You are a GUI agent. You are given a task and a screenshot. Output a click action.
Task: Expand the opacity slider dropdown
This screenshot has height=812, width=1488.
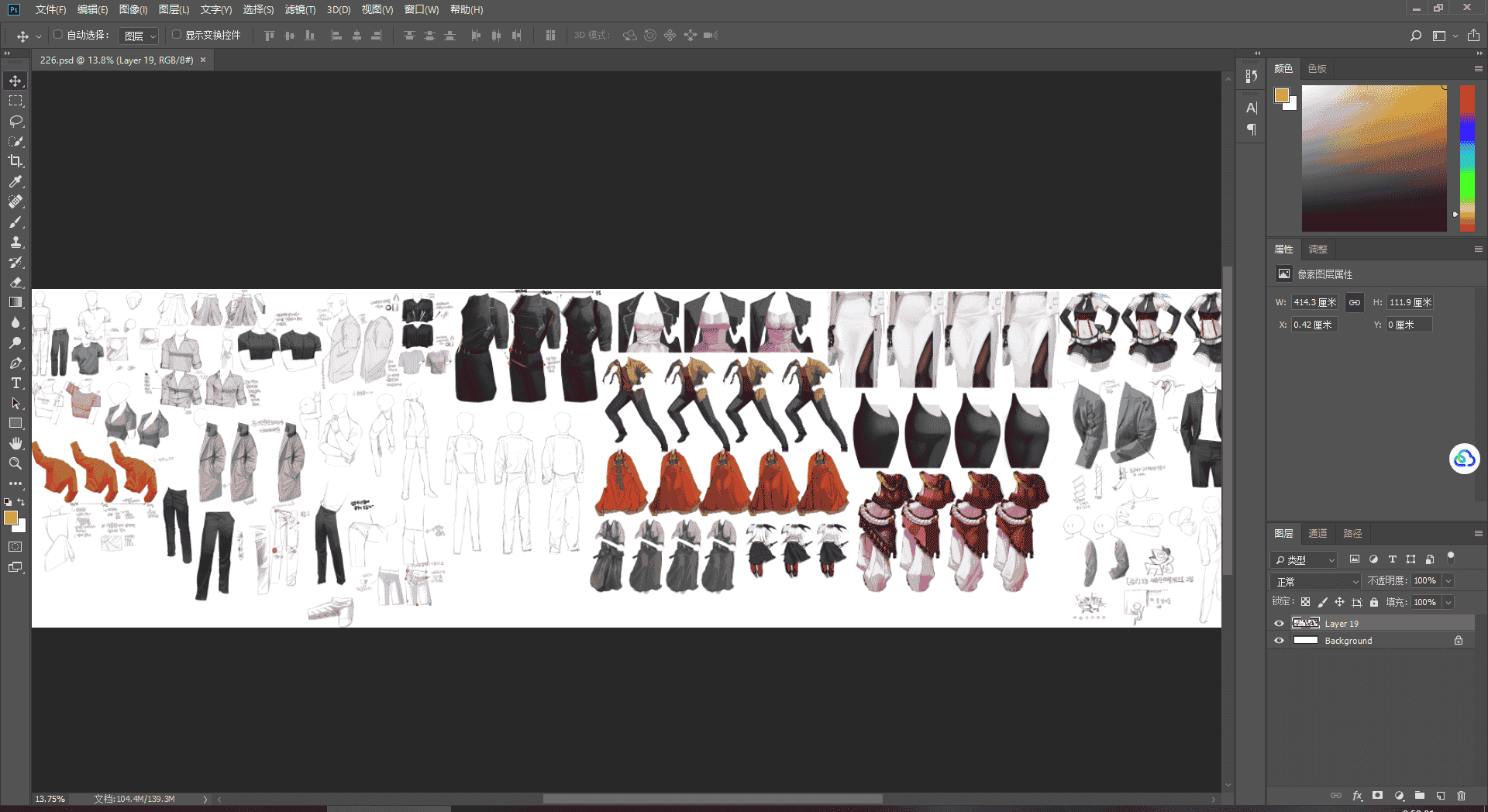tap(1448, 581)
